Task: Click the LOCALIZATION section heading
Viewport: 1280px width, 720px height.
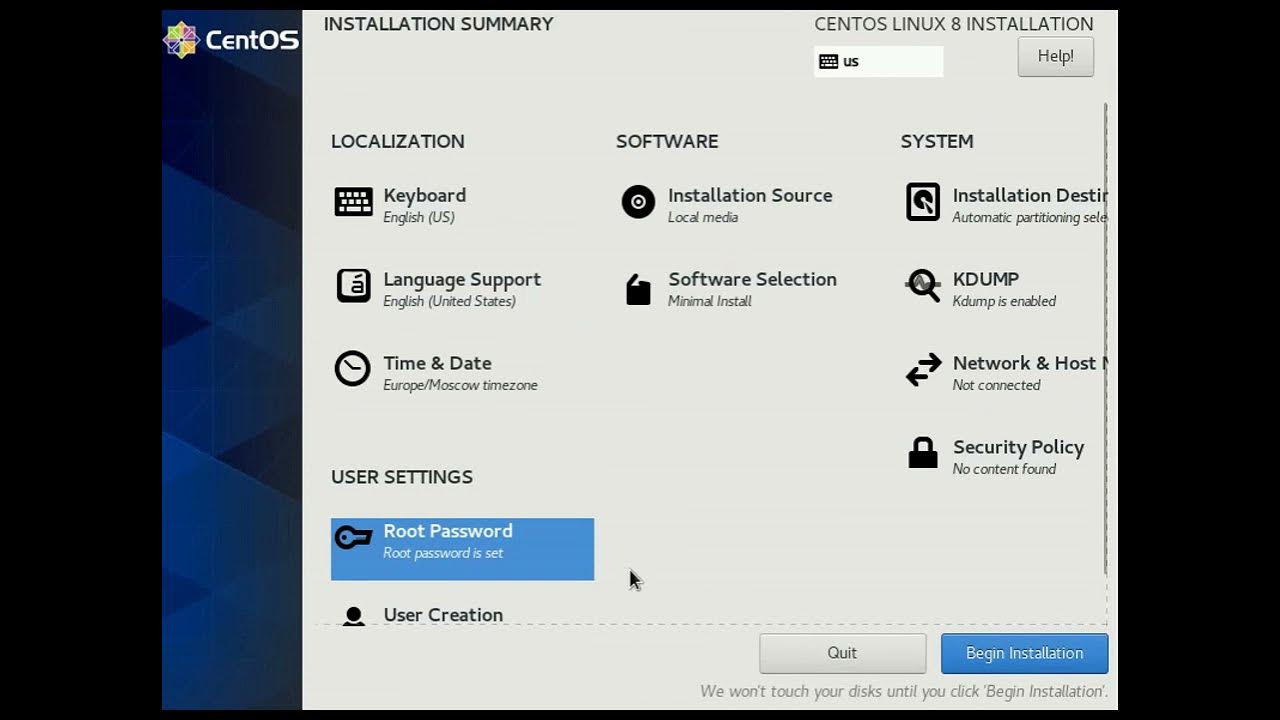Action: point(398,141)
